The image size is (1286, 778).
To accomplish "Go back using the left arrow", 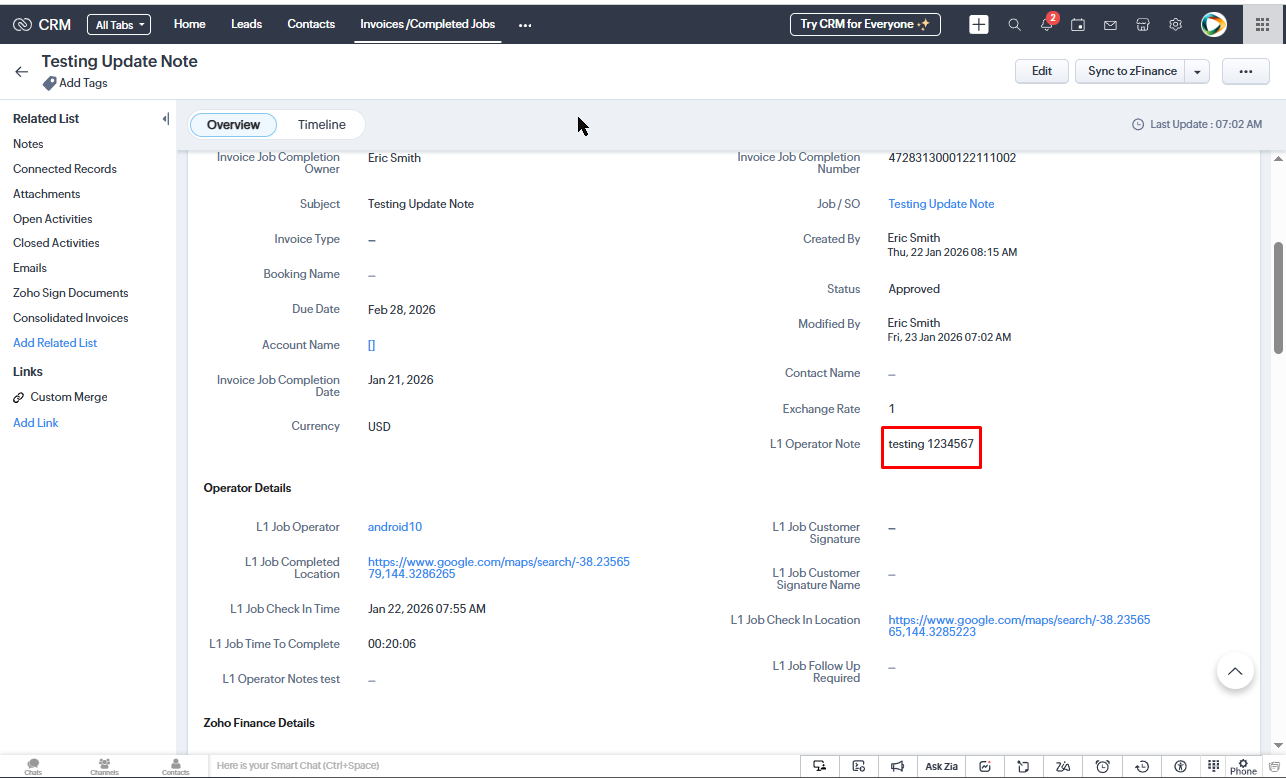I will (x=22, y=72).
